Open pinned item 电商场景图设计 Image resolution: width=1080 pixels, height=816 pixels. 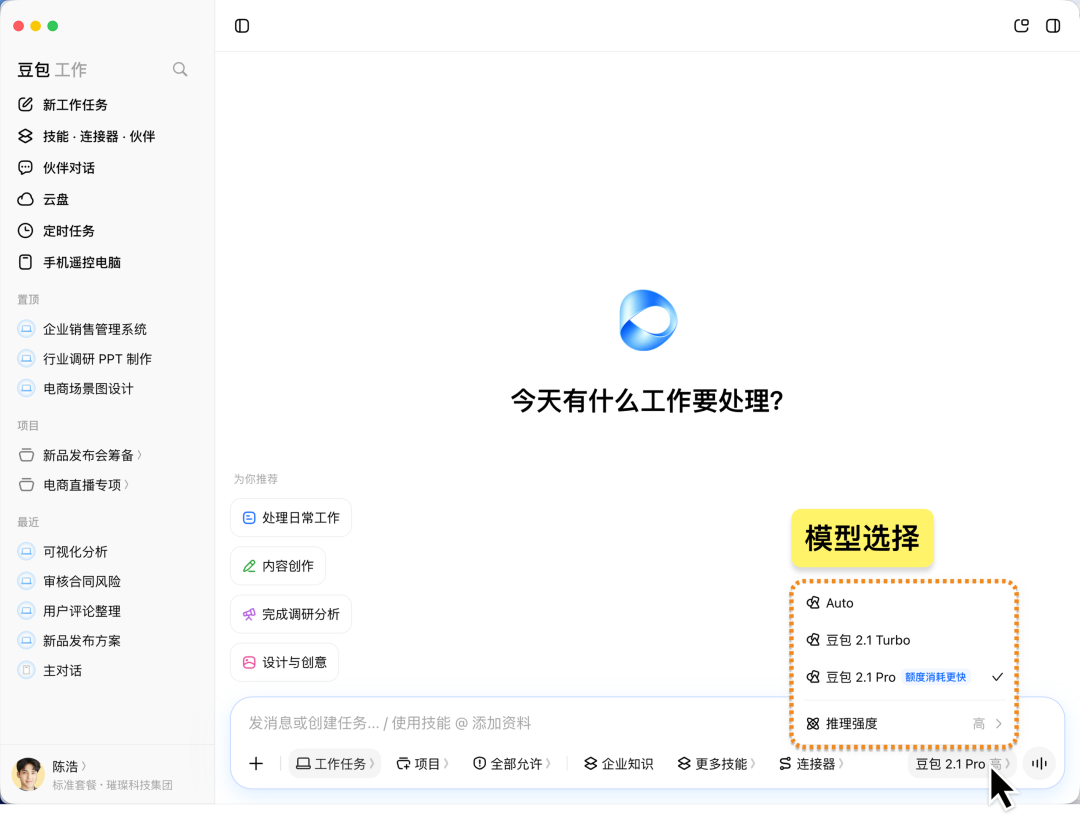tap(75, 388)
